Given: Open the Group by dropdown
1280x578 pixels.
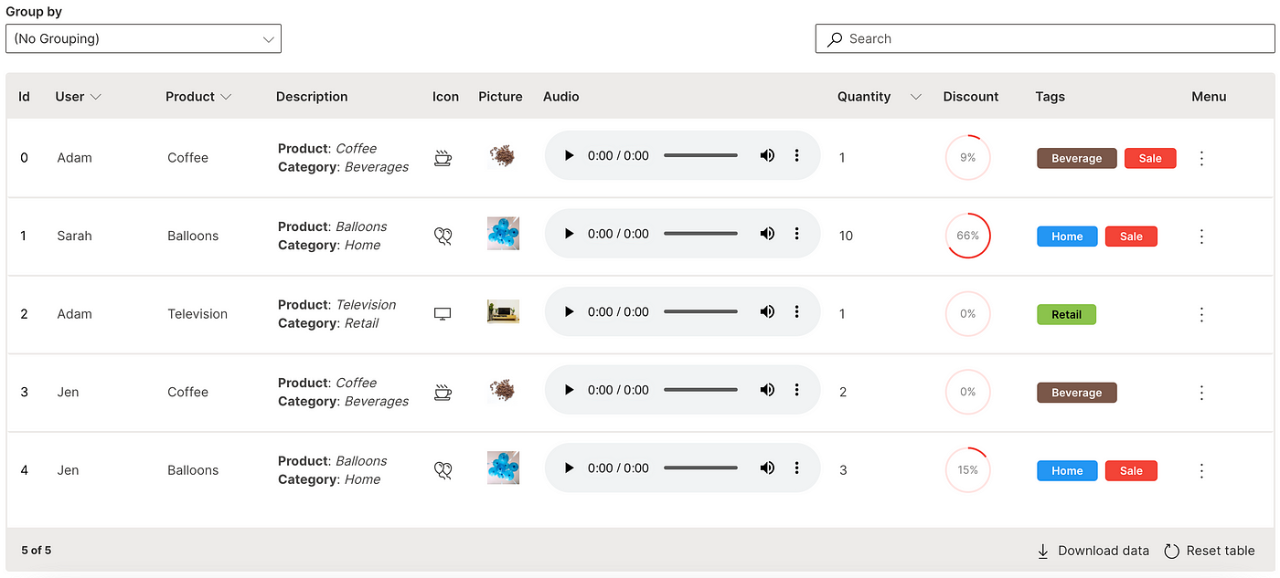Looking at the screenshot, I should [143, 39].
